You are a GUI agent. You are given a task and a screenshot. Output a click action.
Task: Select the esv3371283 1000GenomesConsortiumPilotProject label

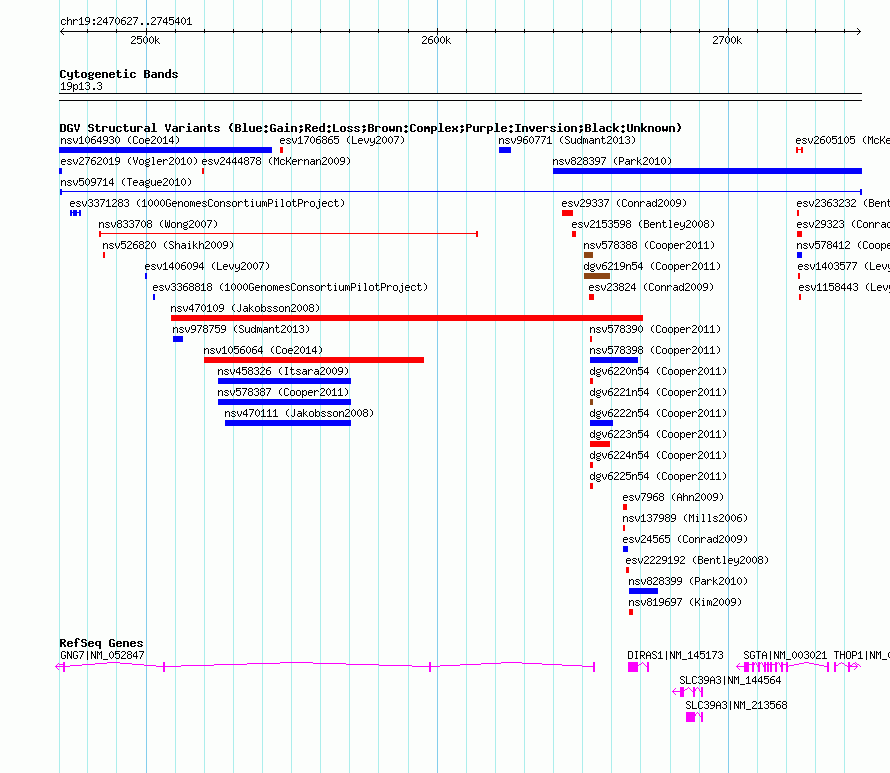pos(207,203)
